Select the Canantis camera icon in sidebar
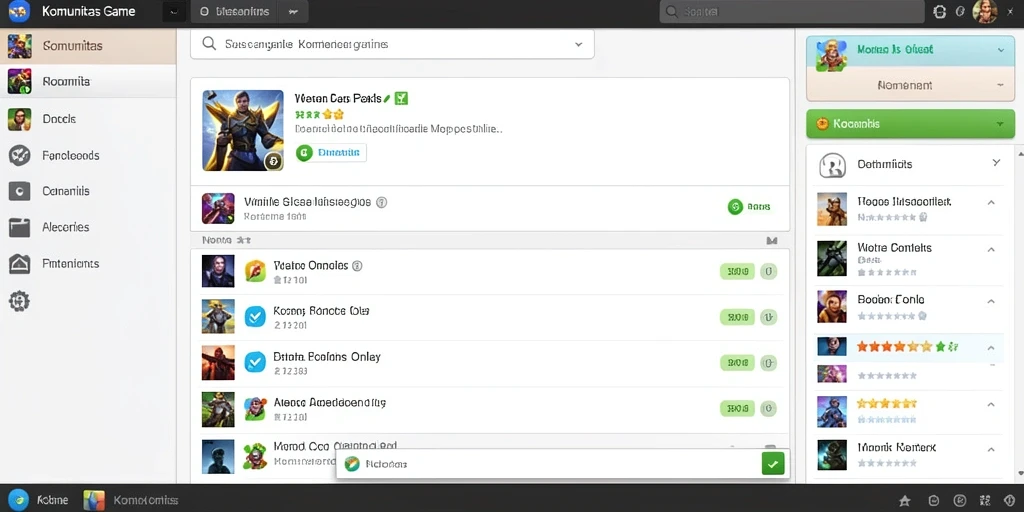Viewport: 1024px width, 512px height. (19, 191)
